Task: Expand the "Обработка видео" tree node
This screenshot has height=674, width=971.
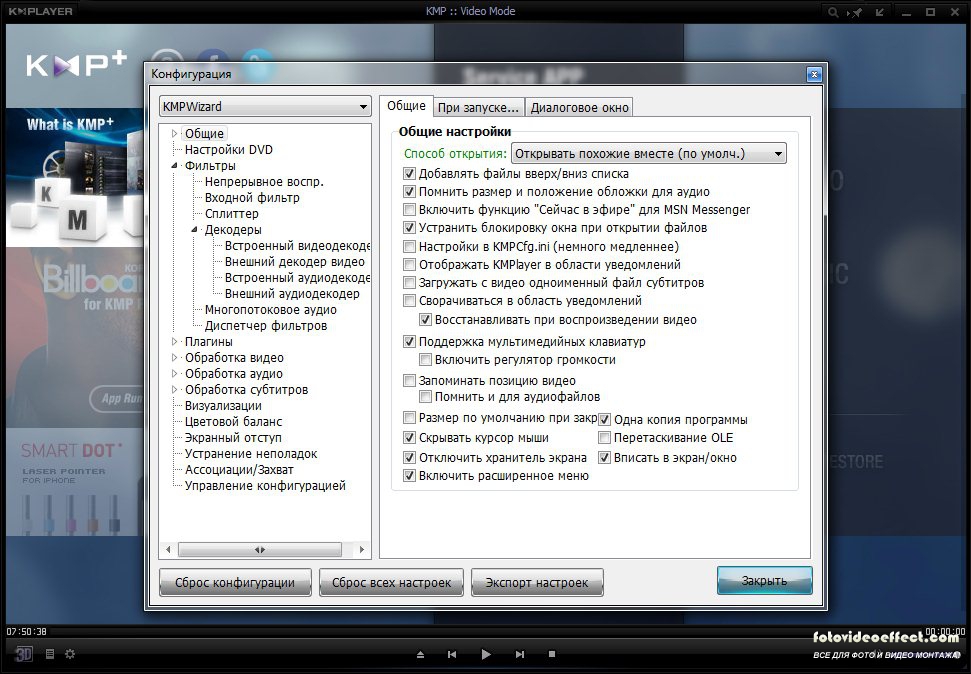Action: [x=175, y=357]
